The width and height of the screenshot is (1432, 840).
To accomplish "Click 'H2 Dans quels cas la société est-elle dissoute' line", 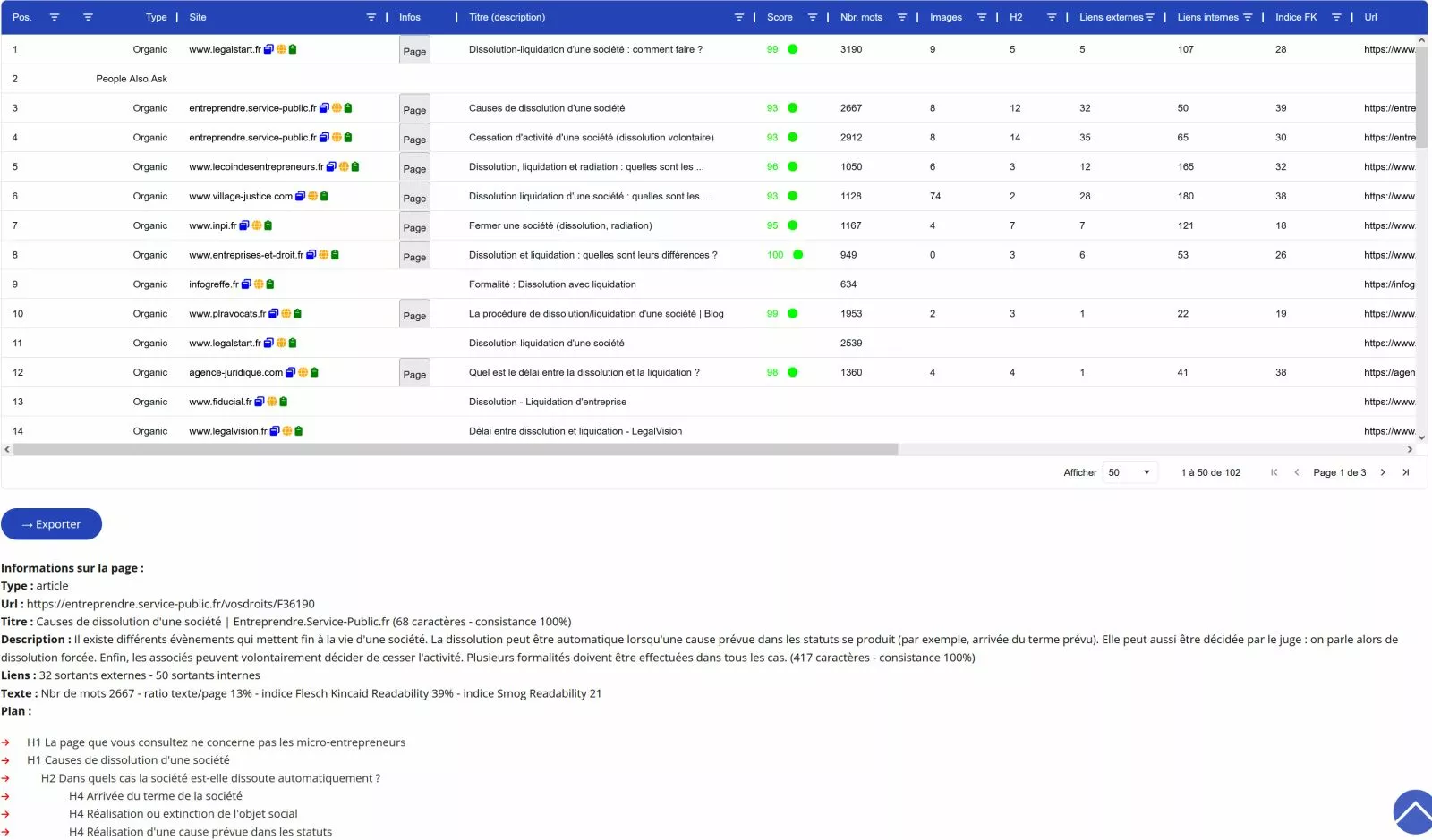I will point(210,778).
